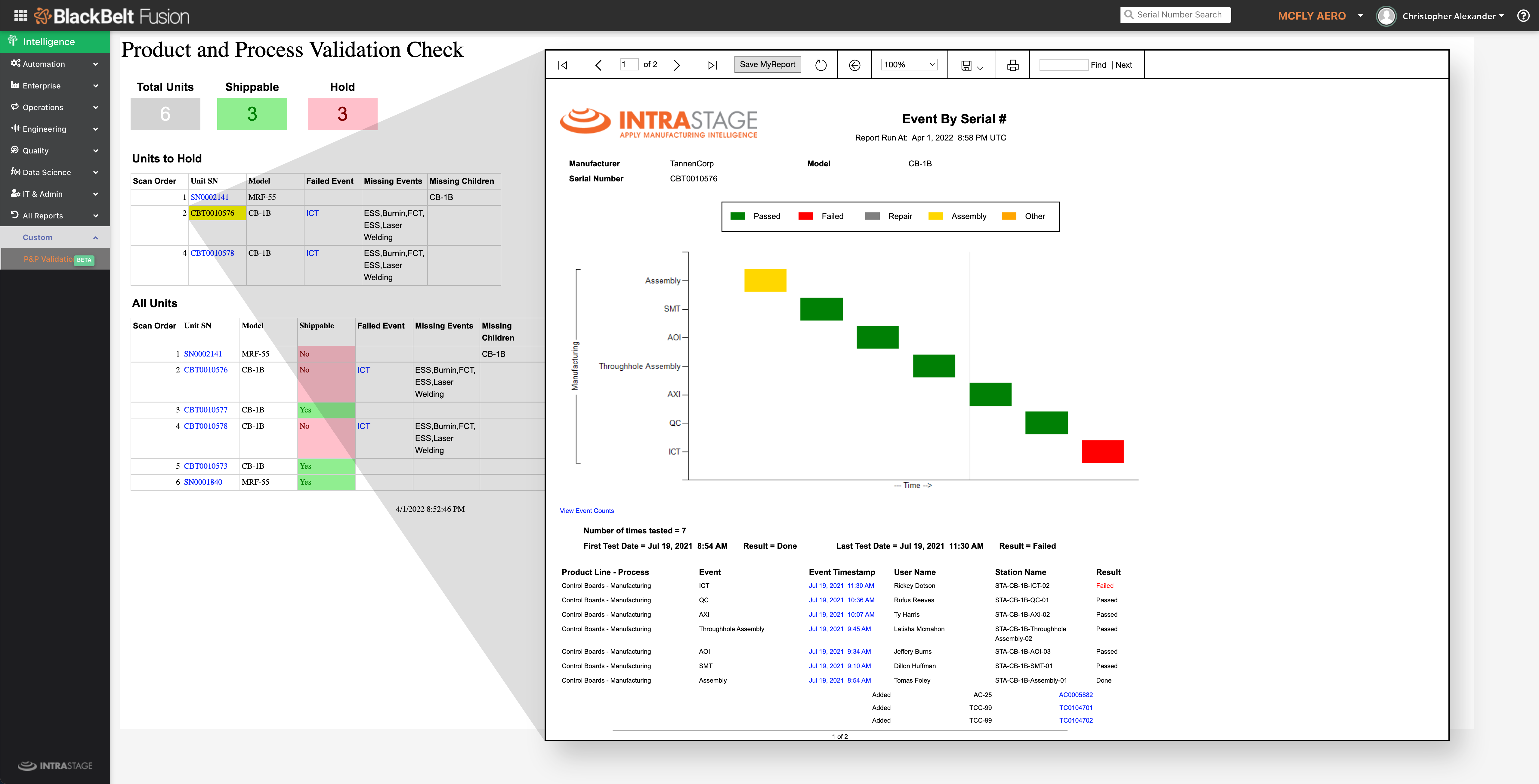Click the Save MyReport button
This screenshot has width=1539, height=784.
coord(767,65)
